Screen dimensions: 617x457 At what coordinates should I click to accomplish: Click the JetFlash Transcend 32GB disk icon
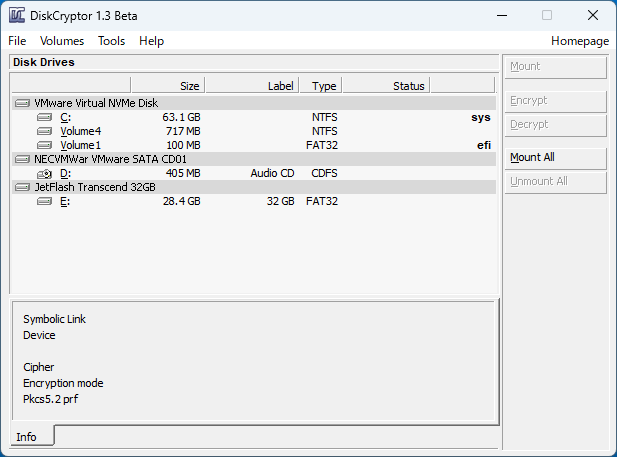click(22, 187)
